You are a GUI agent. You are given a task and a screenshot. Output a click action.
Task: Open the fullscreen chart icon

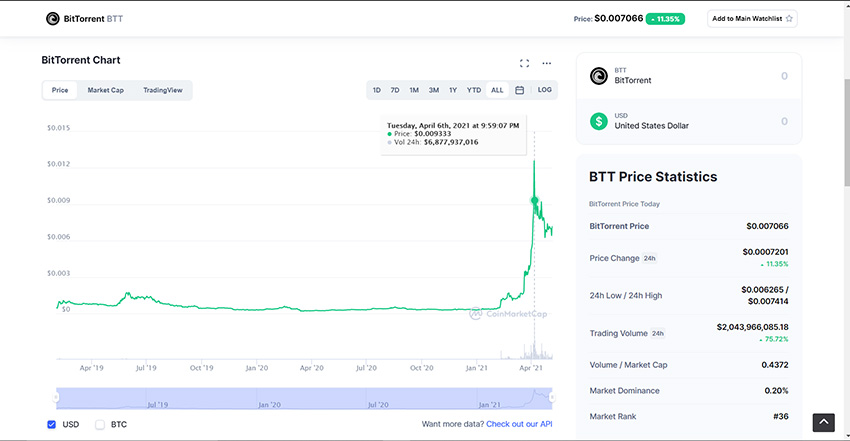[x=524, y=63]
